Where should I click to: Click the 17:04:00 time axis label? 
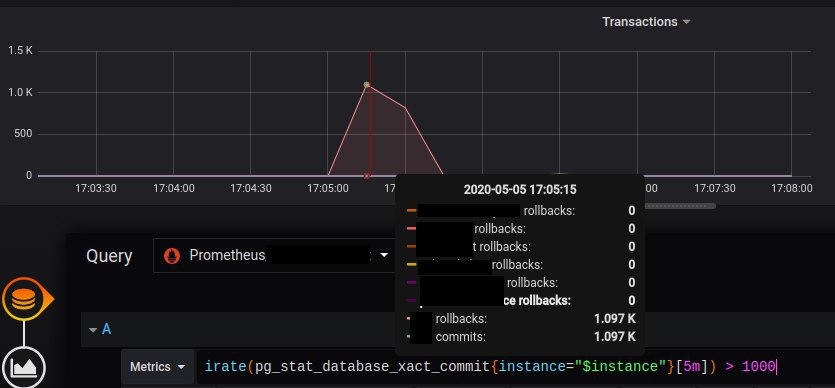pyautogui.click(x=174, y=188)
